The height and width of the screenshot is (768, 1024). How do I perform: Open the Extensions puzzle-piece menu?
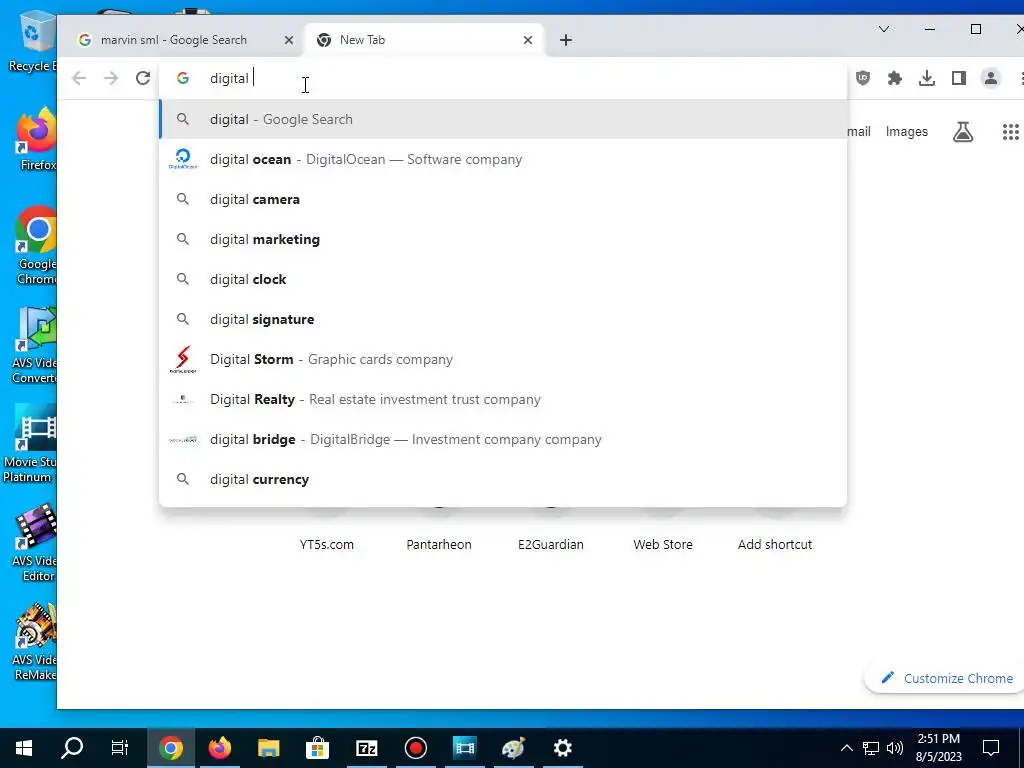point(895,78)
